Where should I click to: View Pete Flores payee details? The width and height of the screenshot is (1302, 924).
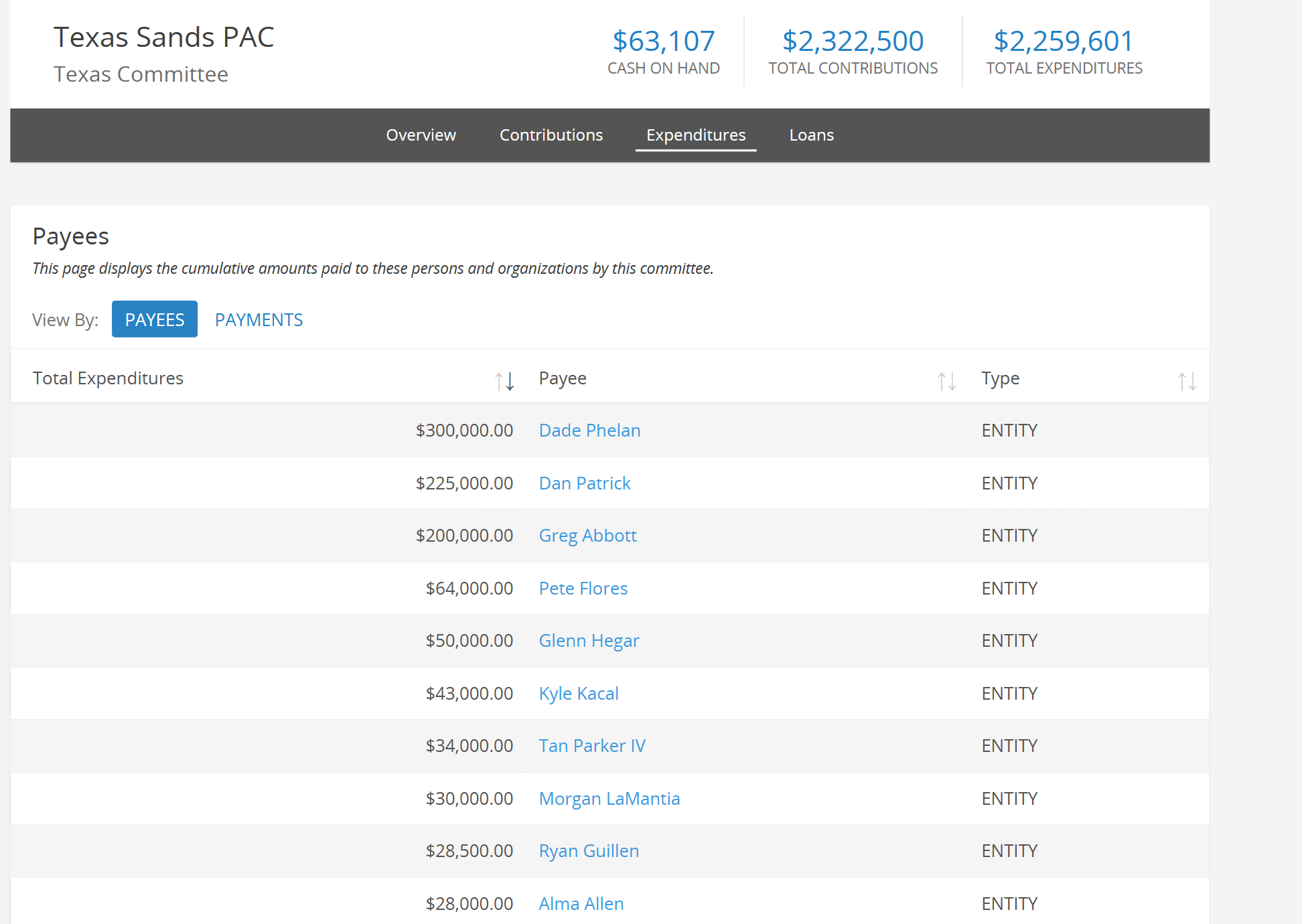click(x=583, y=588)
